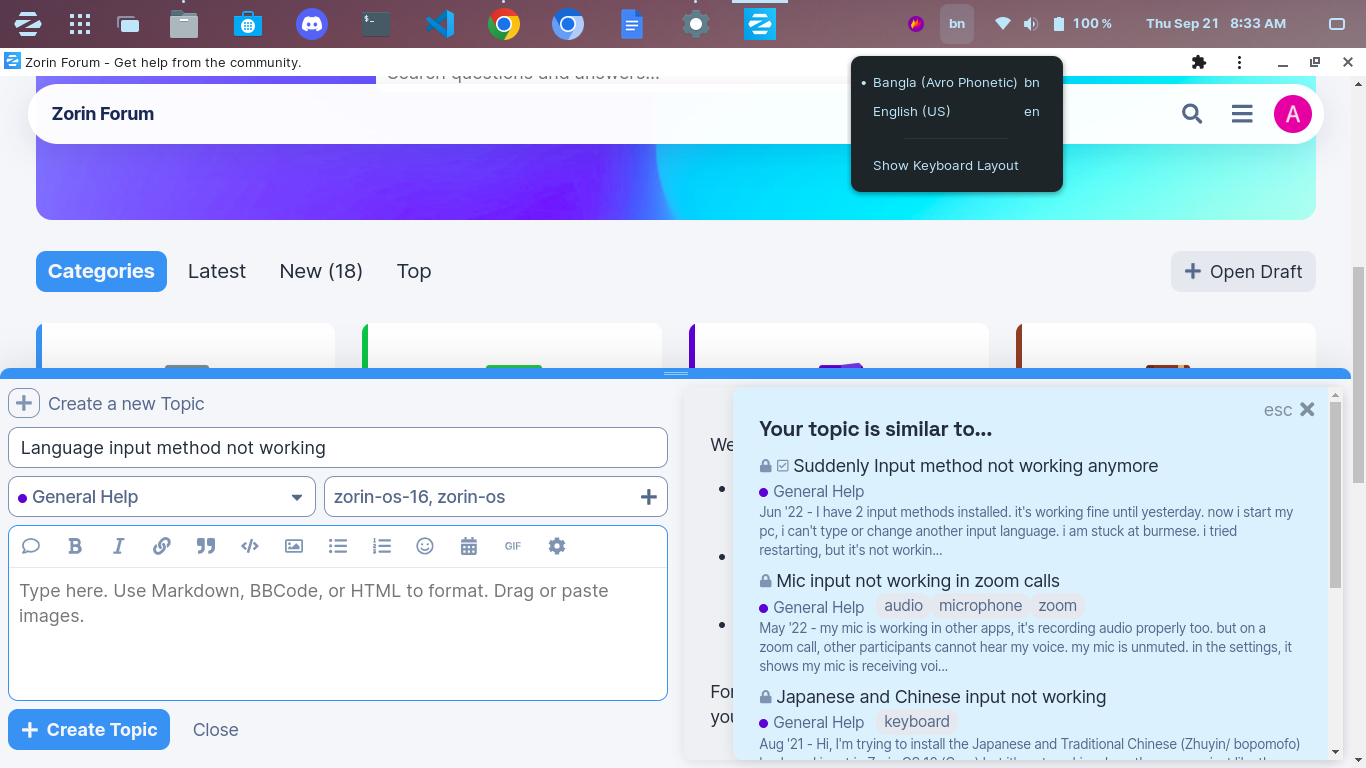Open Settings gear in top panel
1366x768 pixels.
point(696,24)
